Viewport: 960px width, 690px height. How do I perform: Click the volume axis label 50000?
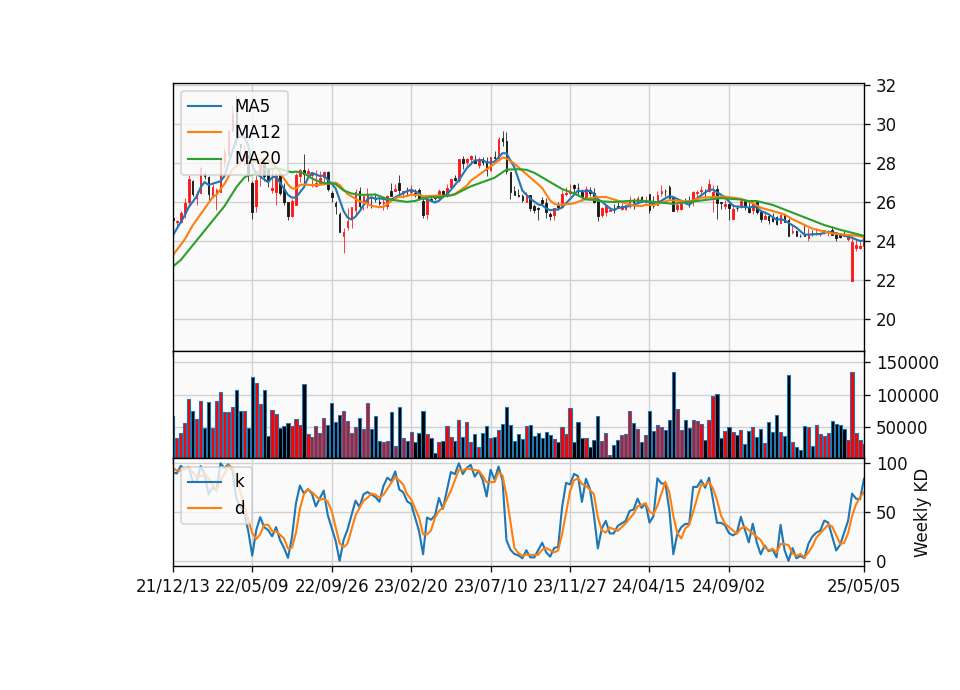(903, 428)
